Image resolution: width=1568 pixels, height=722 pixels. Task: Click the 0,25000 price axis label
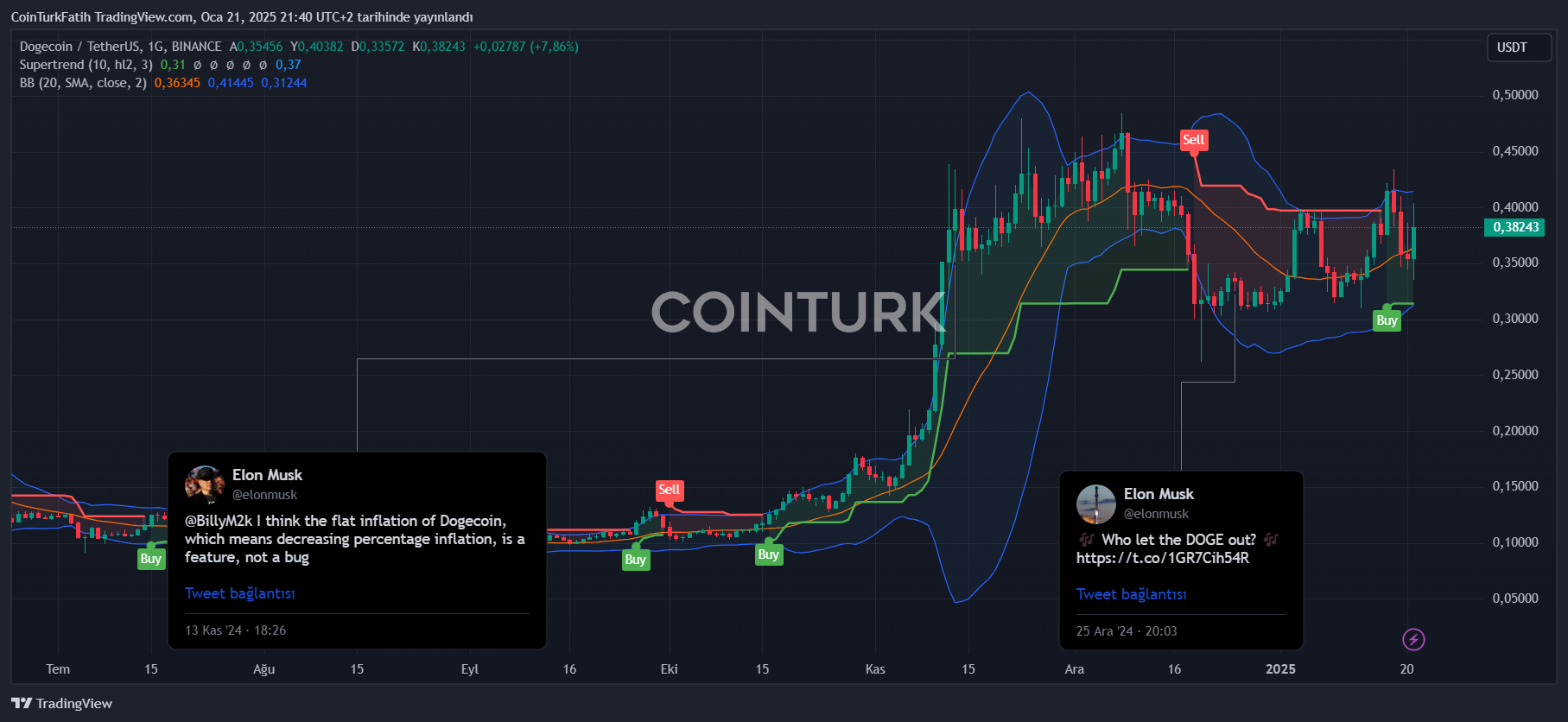pyautogui.click(x=1515, y=375)
